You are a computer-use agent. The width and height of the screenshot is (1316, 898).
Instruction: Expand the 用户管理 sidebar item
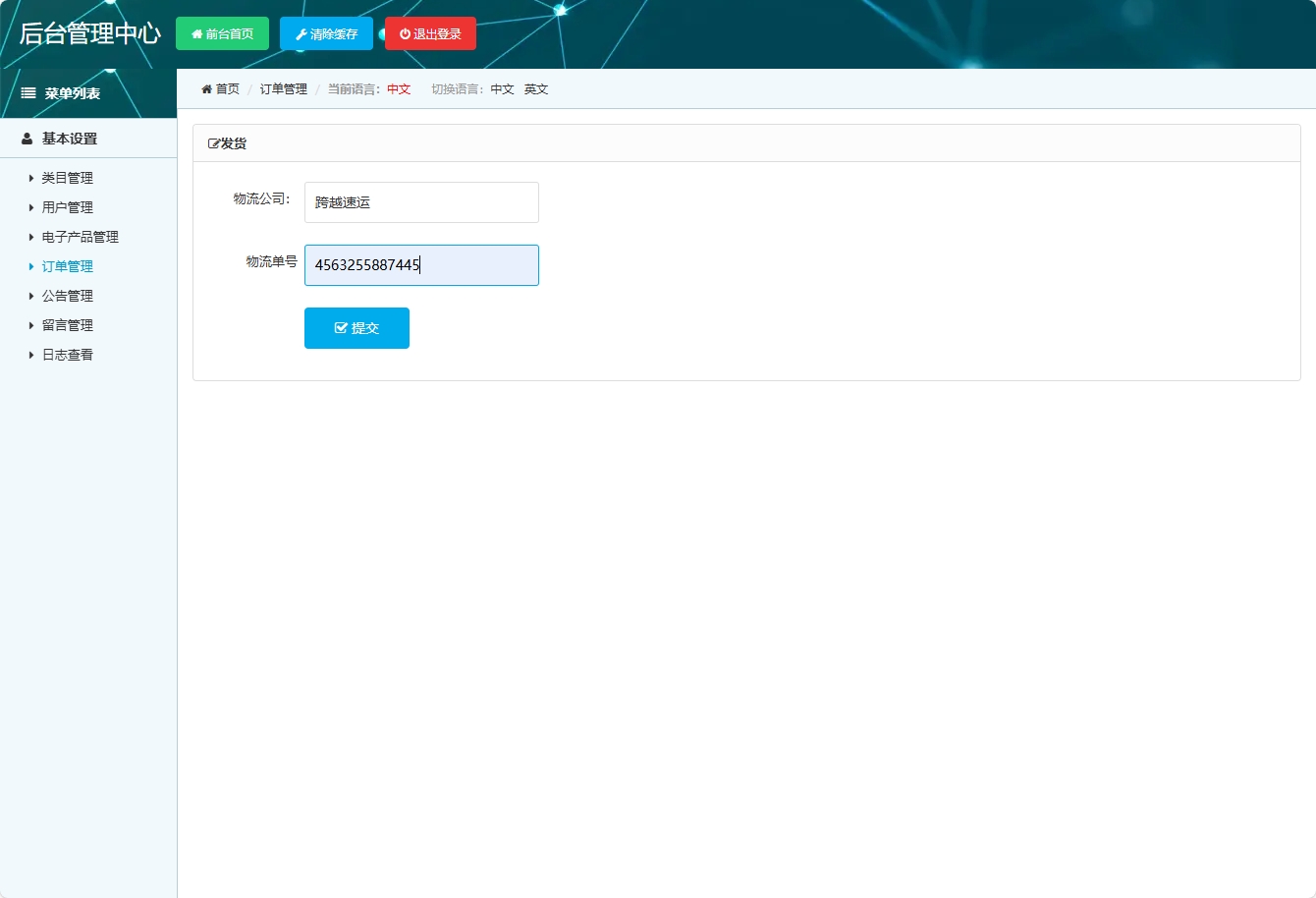pos(67,207)
